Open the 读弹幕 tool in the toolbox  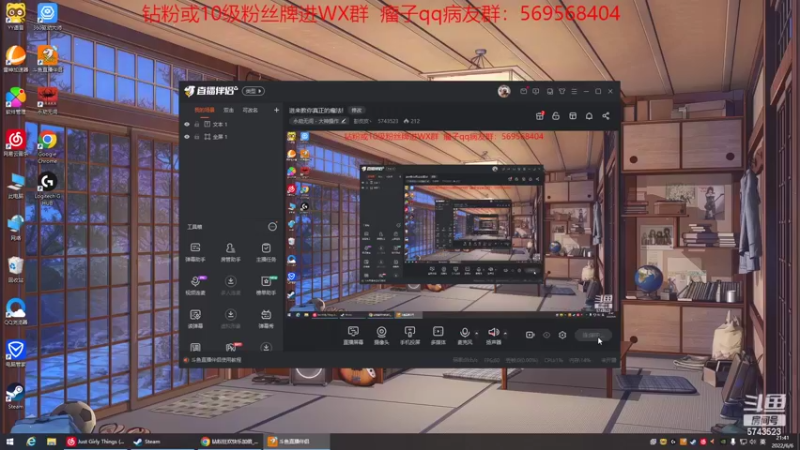(195, 318)
